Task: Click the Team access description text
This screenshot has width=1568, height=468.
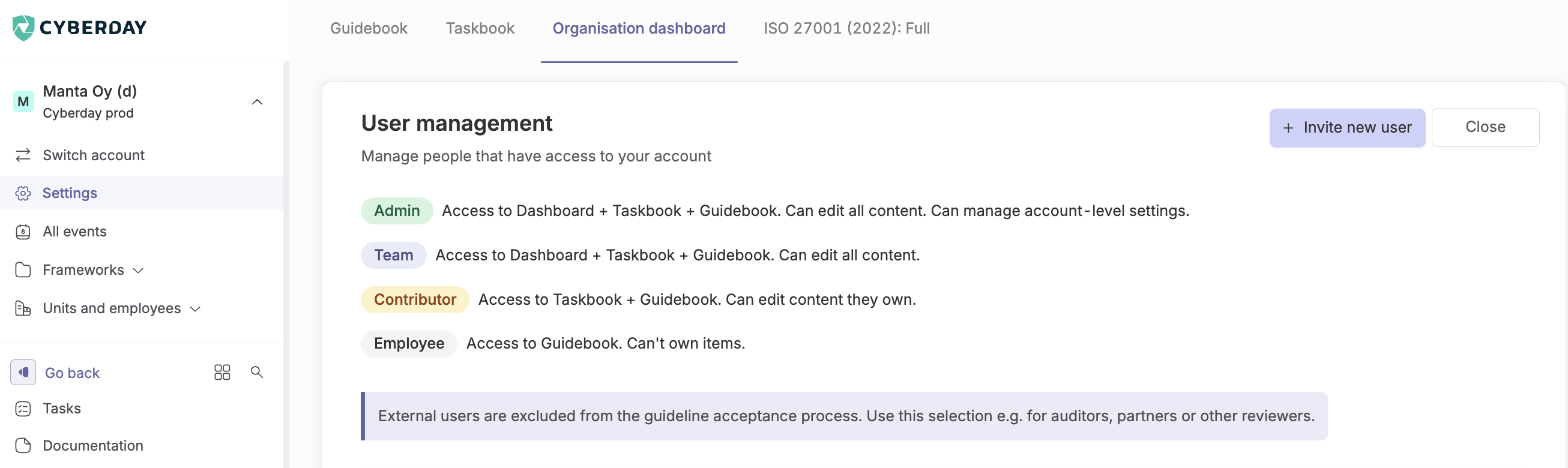Action: click(678, 255)
